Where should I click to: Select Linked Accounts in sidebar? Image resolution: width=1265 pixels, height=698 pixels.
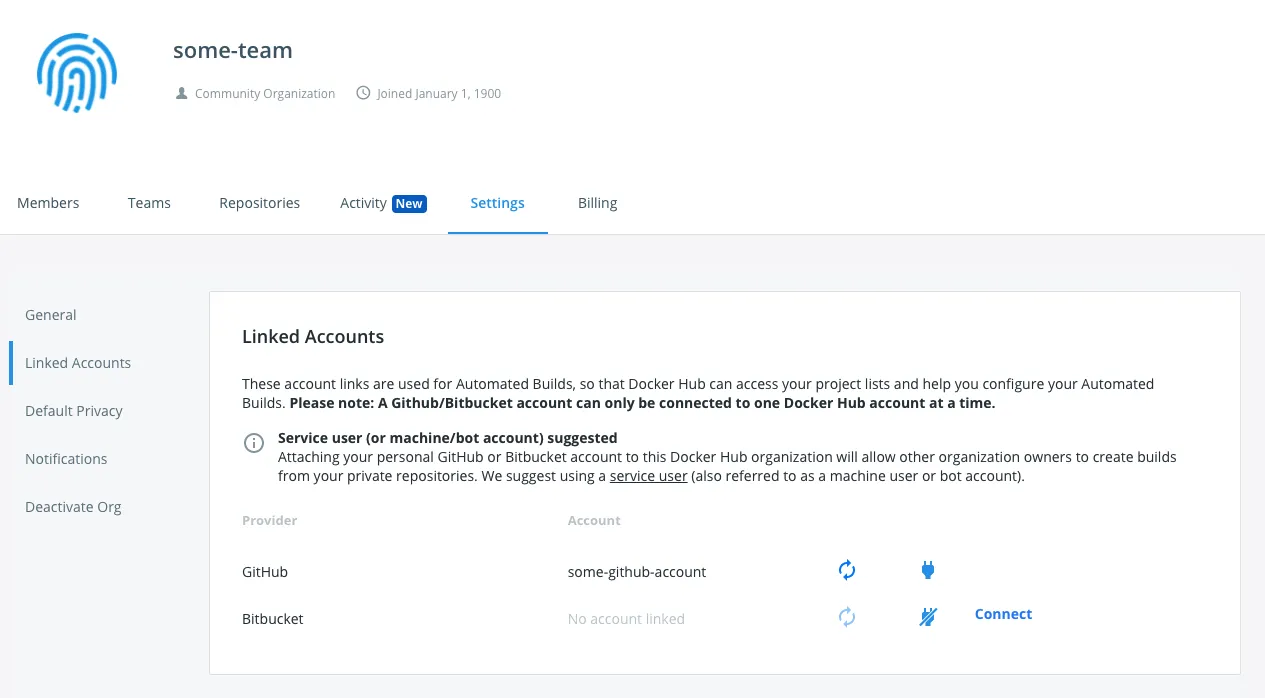click(x=78, y=363)
